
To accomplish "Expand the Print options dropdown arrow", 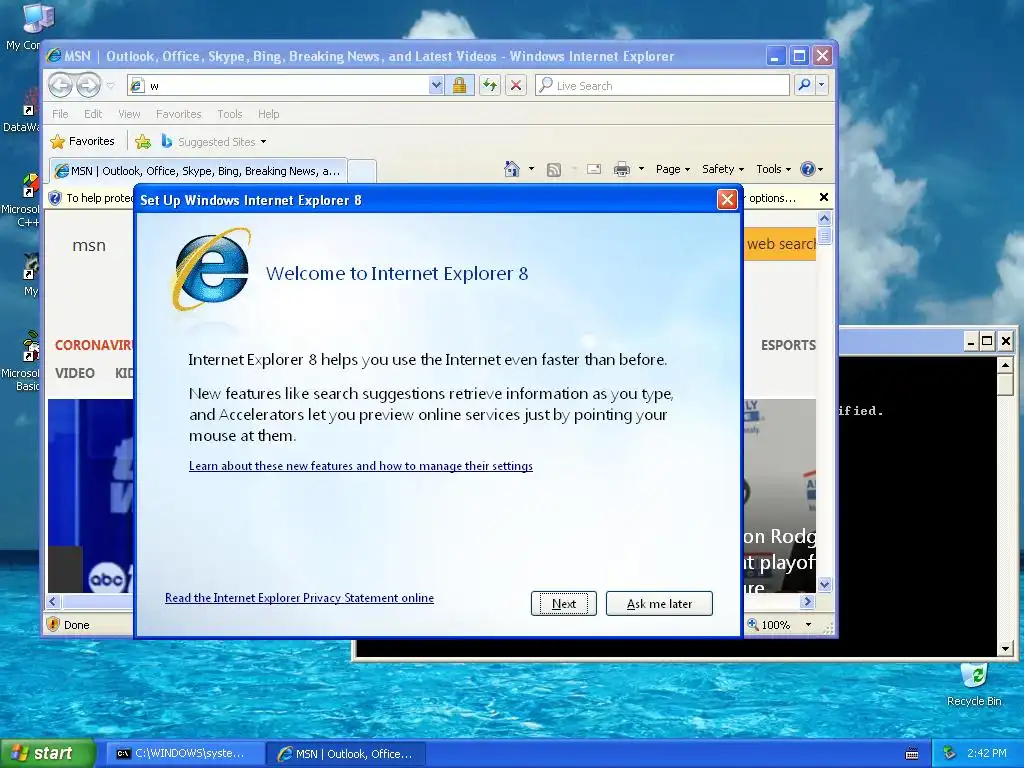I will point(641,169).
